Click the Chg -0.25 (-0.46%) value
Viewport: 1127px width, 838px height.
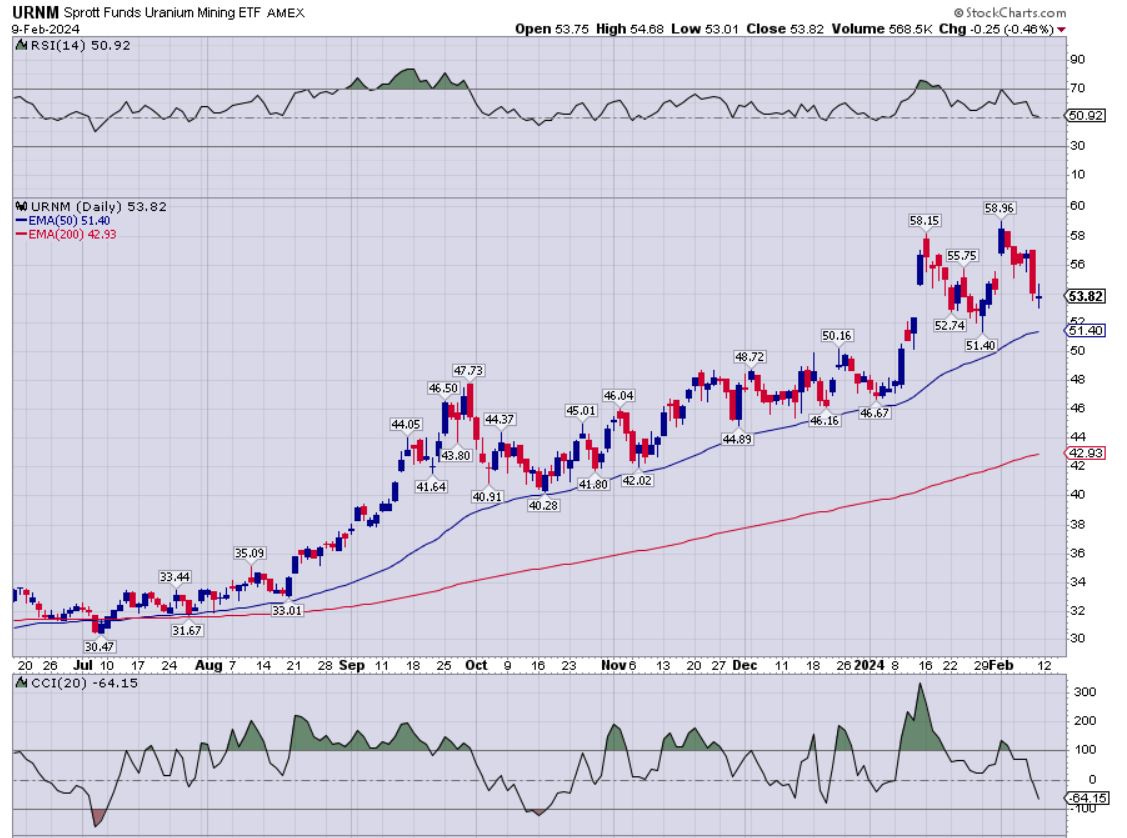click(996, 29)
